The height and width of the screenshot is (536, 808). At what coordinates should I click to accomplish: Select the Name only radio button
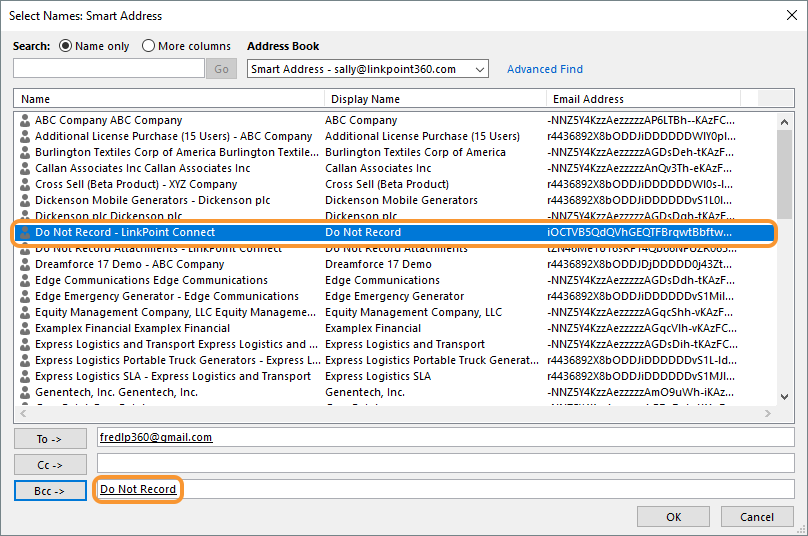click(65, 46)
